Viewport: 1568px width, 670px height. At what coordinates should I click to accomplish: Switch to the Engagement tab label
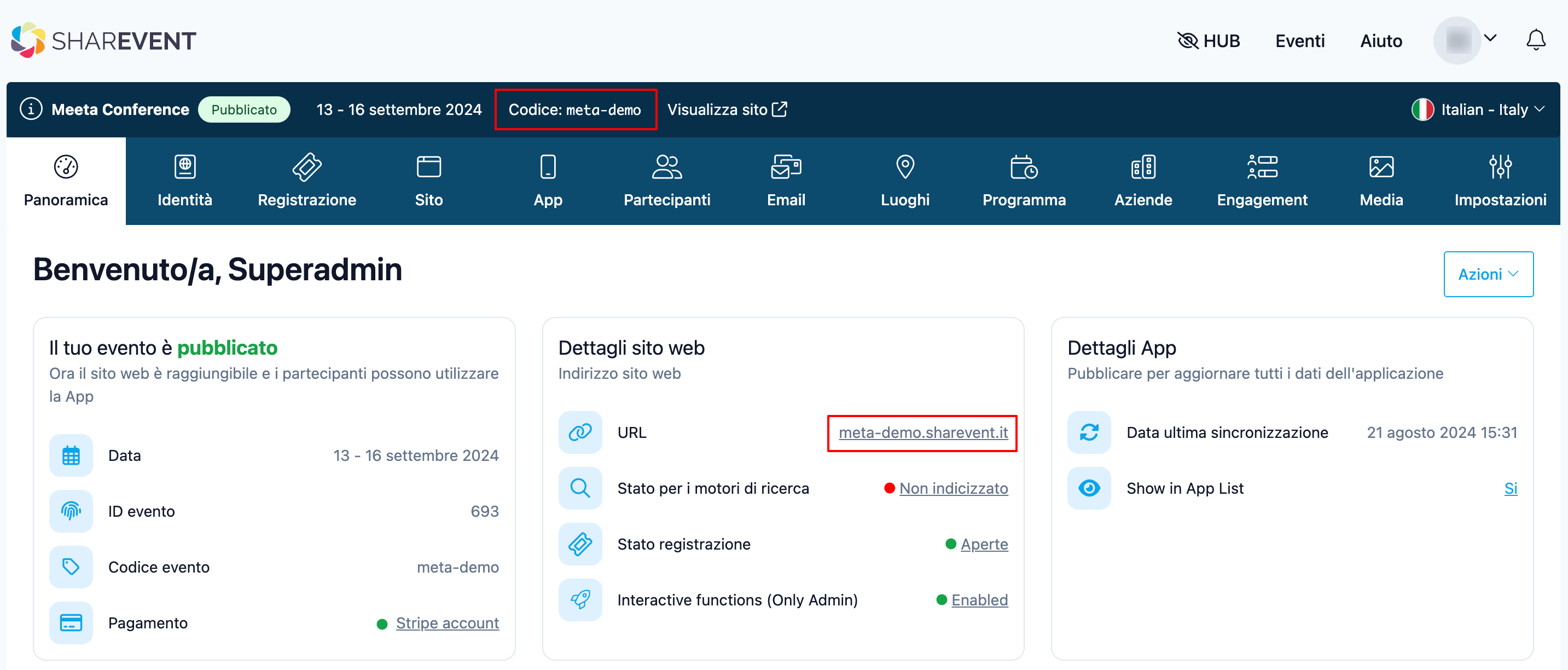1262,200
